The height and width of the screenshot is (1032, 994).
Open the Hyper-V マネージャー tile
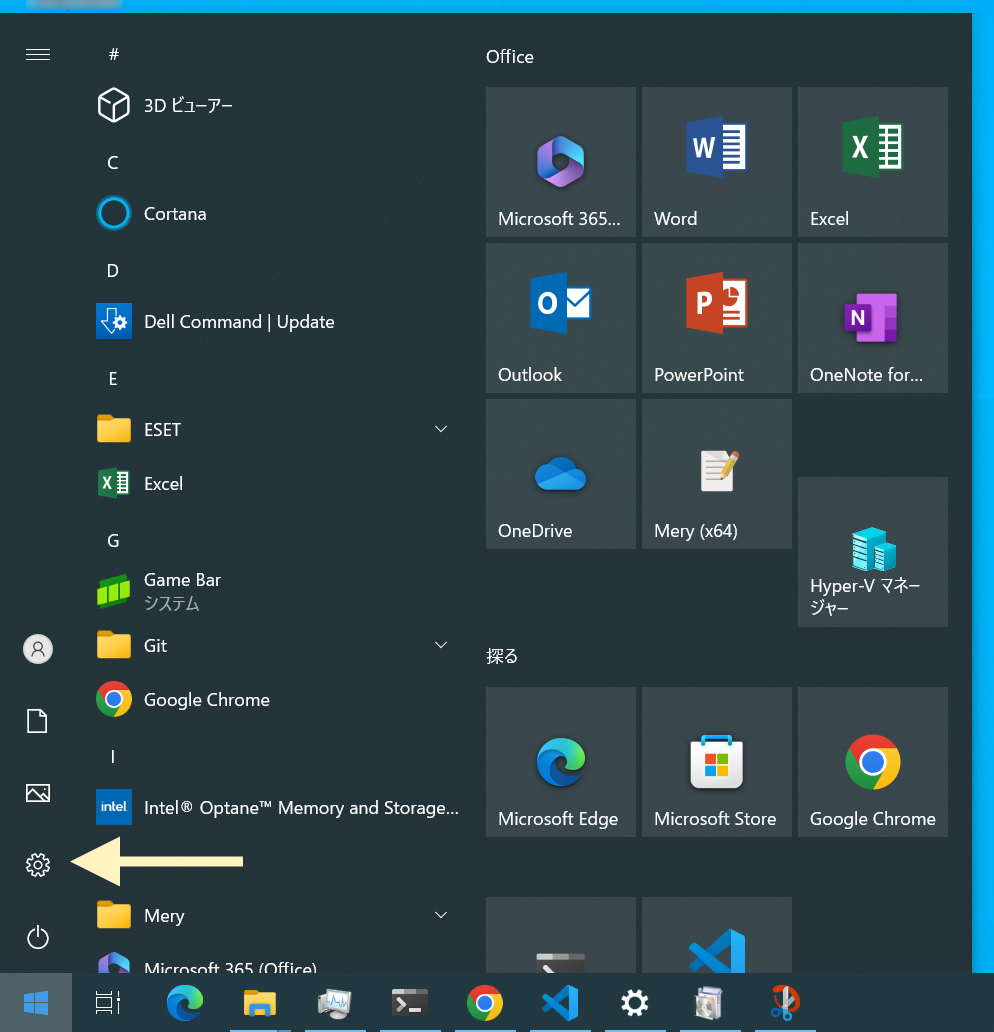[x=873, y=552]
